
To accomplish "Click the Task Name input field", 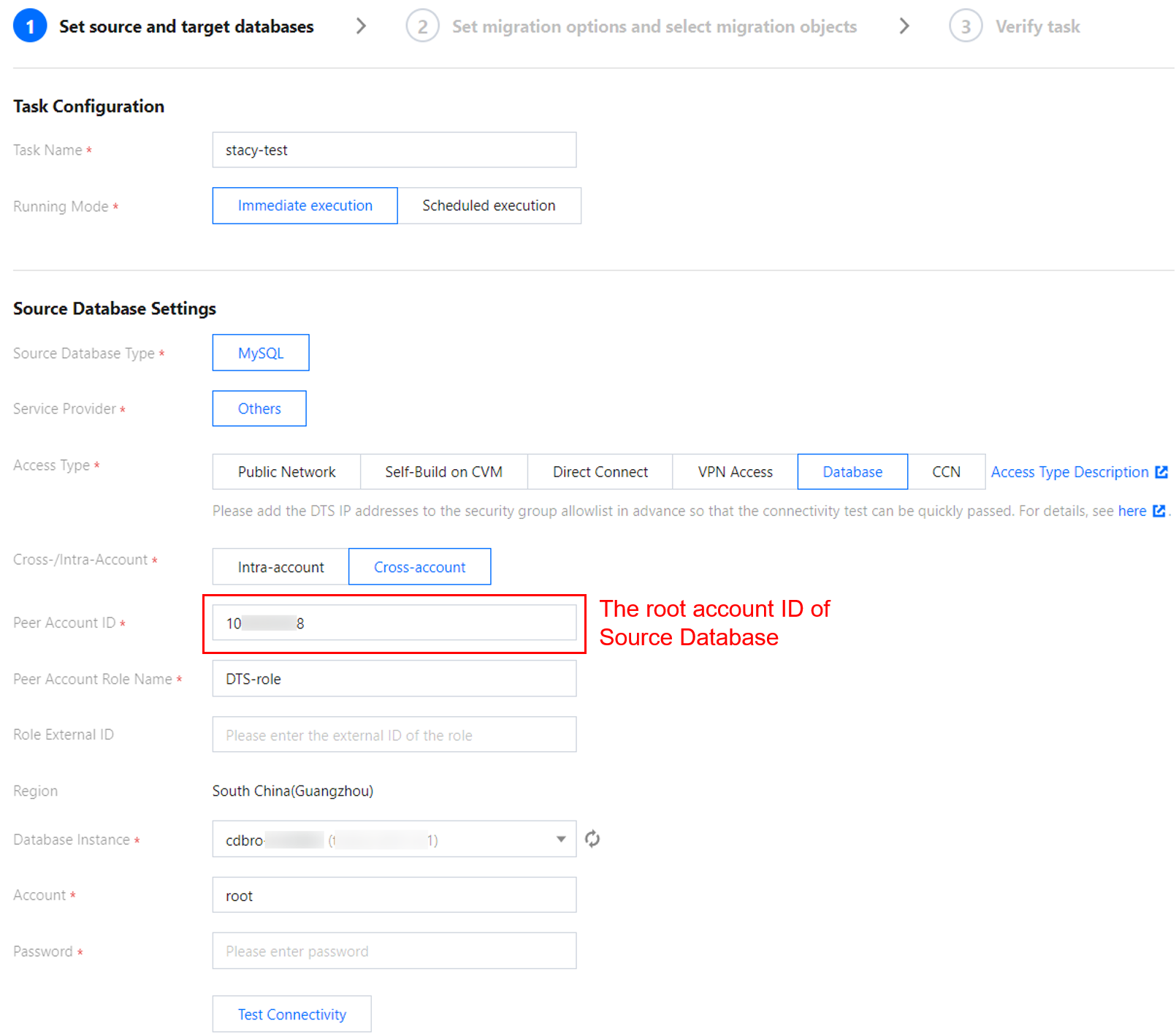I will (394, 150).
